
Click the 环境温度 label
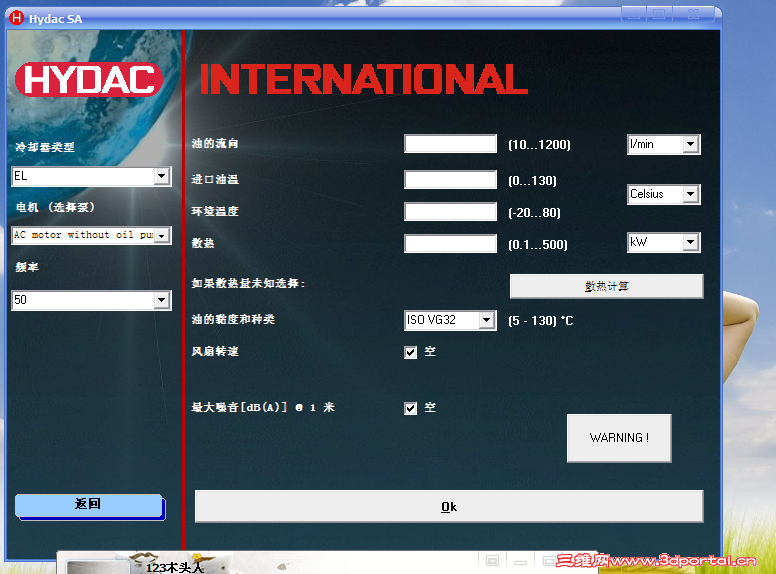coord(215,211)
